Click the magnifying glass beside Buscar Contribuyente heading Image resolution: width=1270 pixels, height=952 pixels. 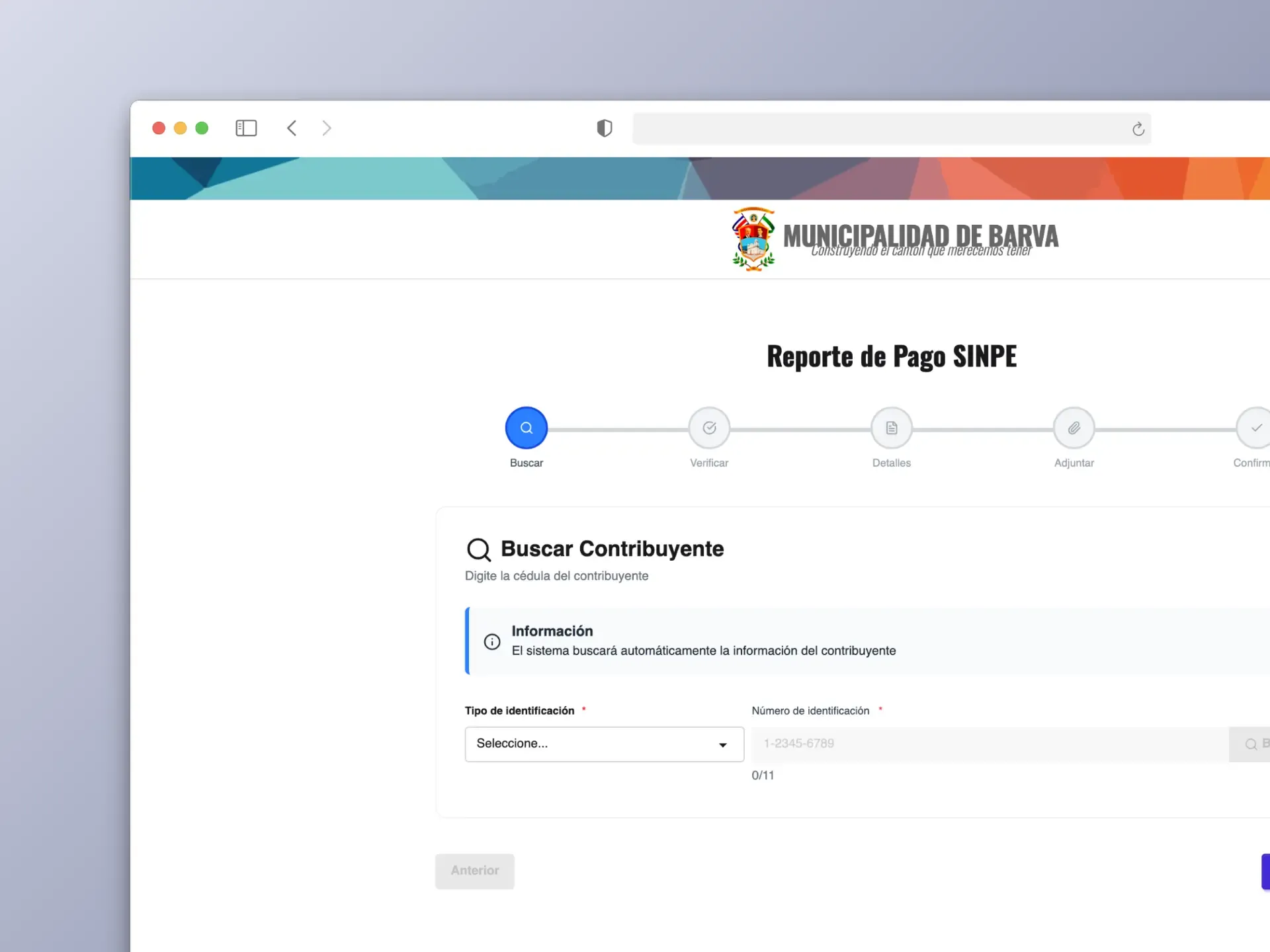(x=479, y=549)
